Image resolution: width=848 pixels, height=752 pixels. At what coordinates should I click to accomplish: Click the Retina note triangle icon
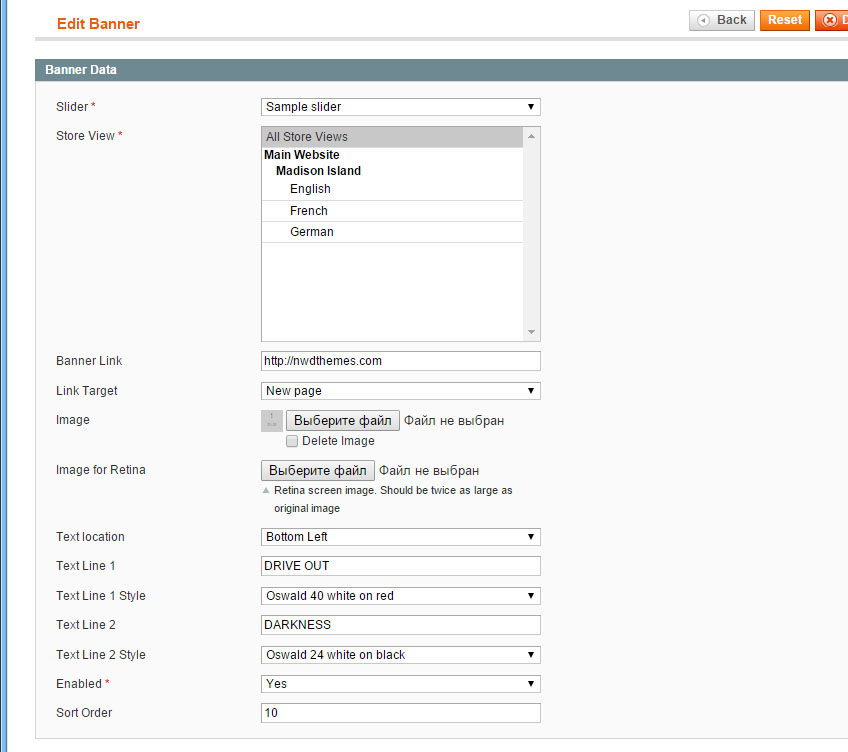pos(266,491)
